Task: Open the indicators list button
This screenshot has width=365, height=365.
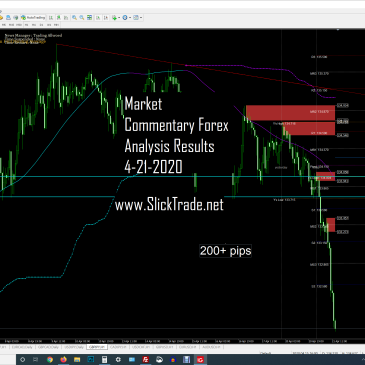Action: [114, 18]
